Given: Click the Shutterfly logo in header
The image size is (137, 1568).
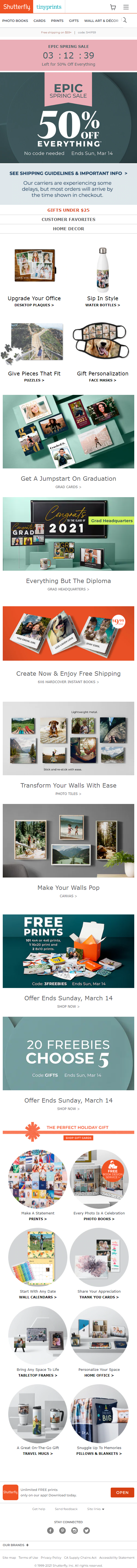Looking at the screenshot, I should point(16,7).
